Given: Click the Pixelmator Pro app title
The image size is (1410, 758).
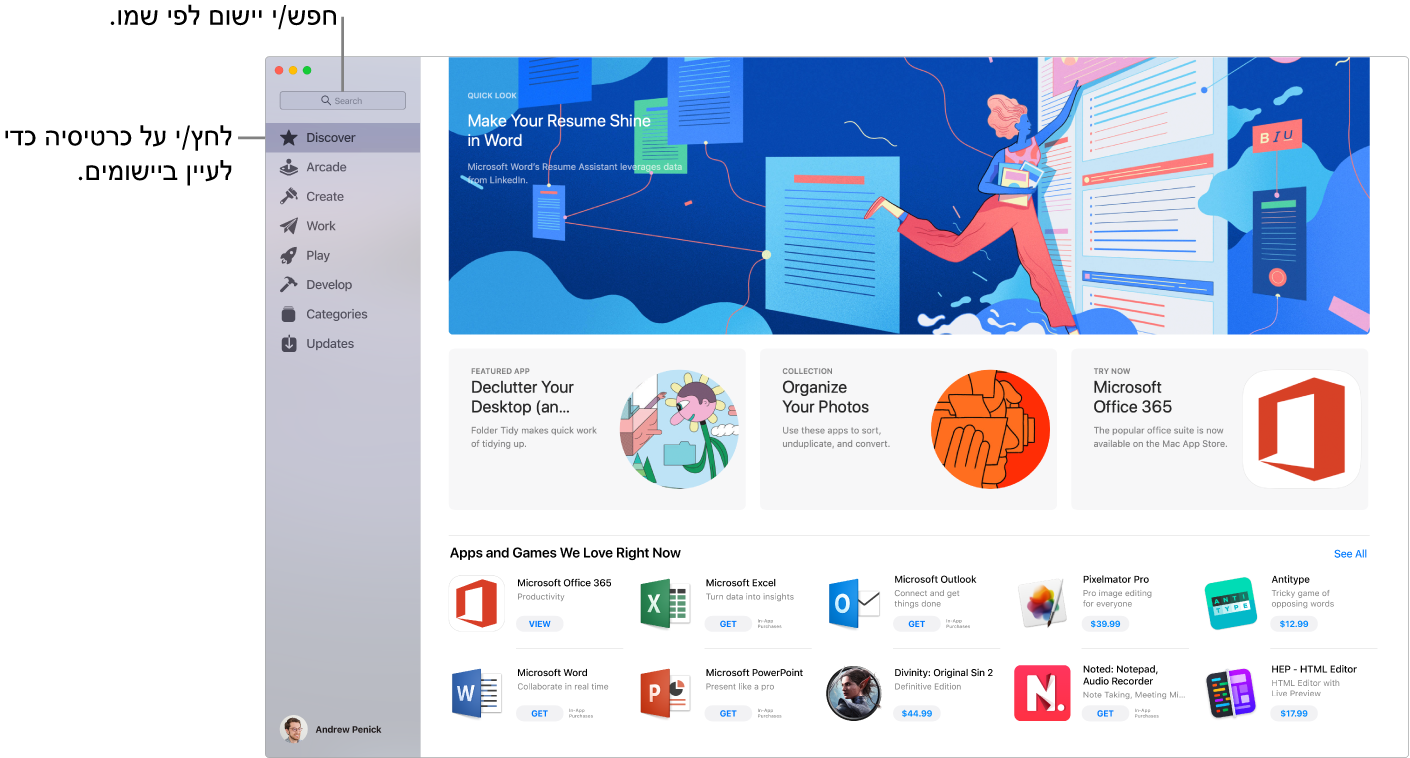Looking at the screenshot, I should point(1116,579).
